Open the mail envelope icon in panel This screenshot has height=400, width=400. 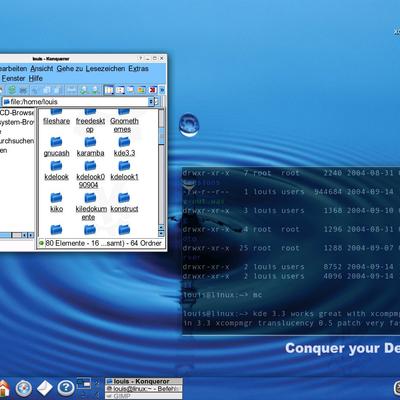point(45,388)
